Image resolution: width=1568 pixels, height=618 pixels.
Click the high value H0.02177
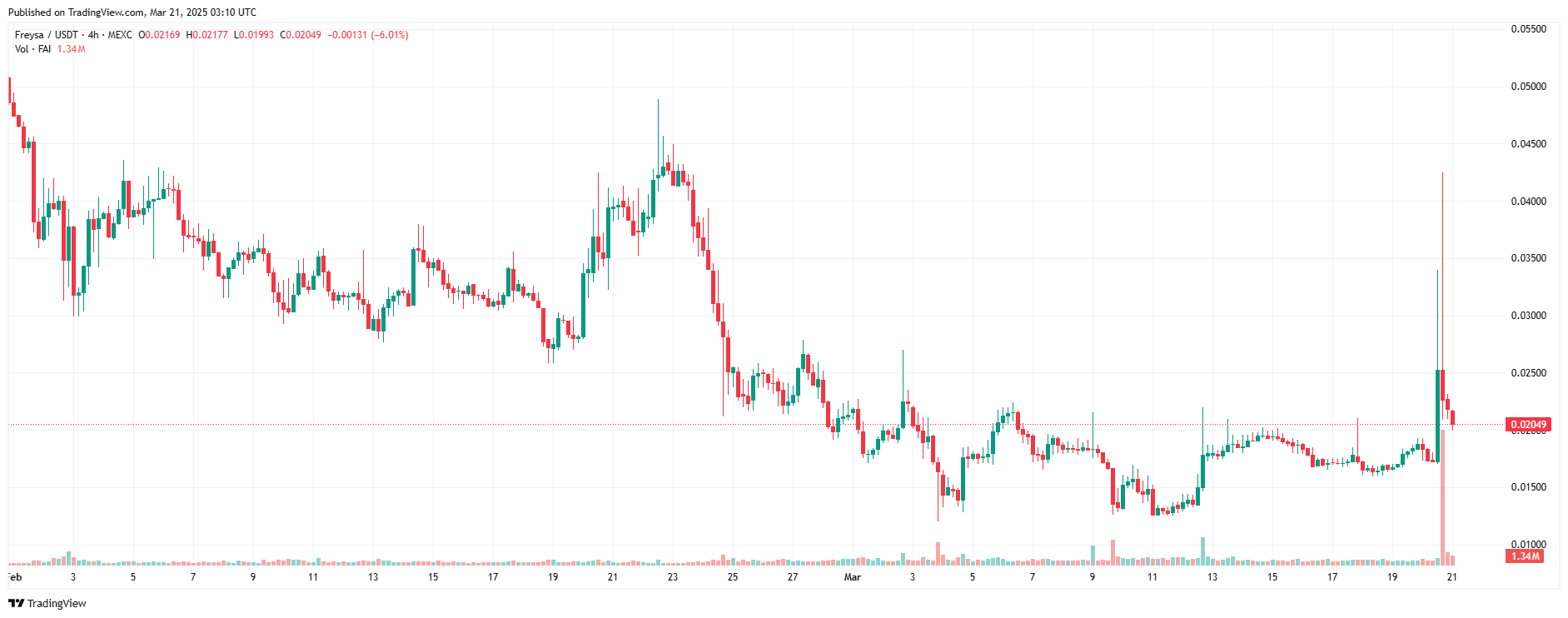coord(207,35)
